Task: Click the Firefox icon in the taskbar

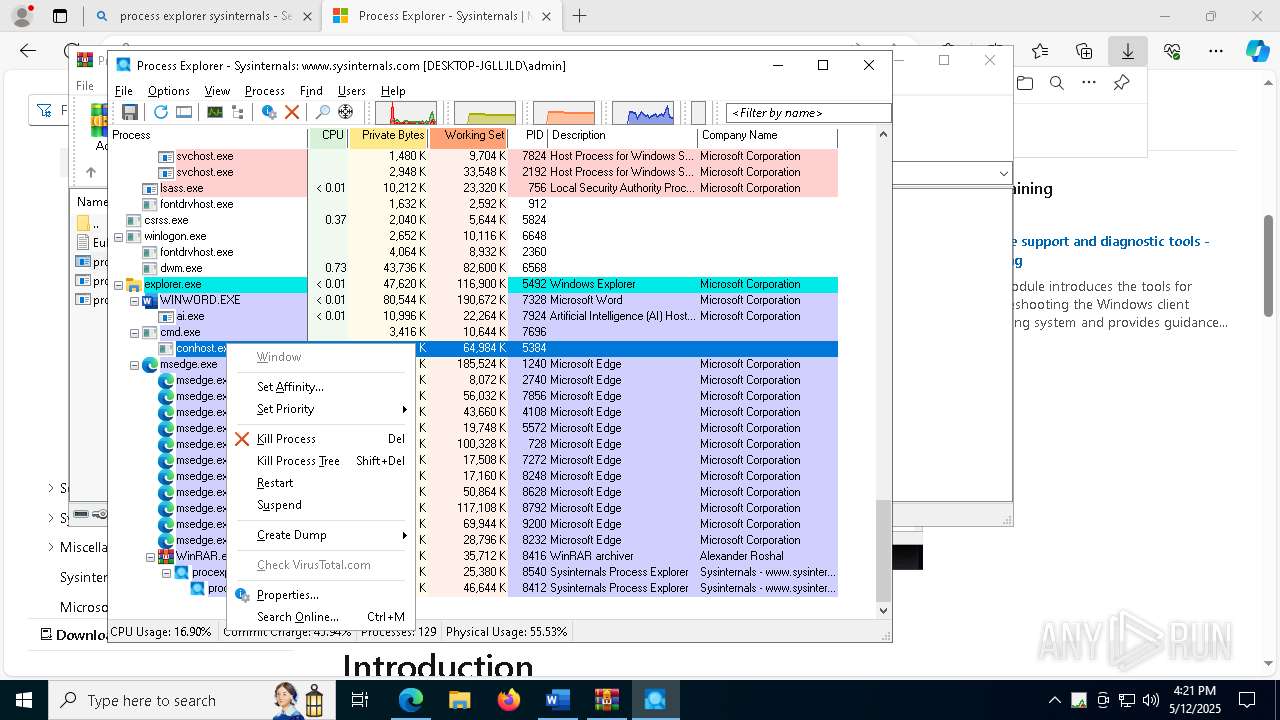Action: coord(509,700)
